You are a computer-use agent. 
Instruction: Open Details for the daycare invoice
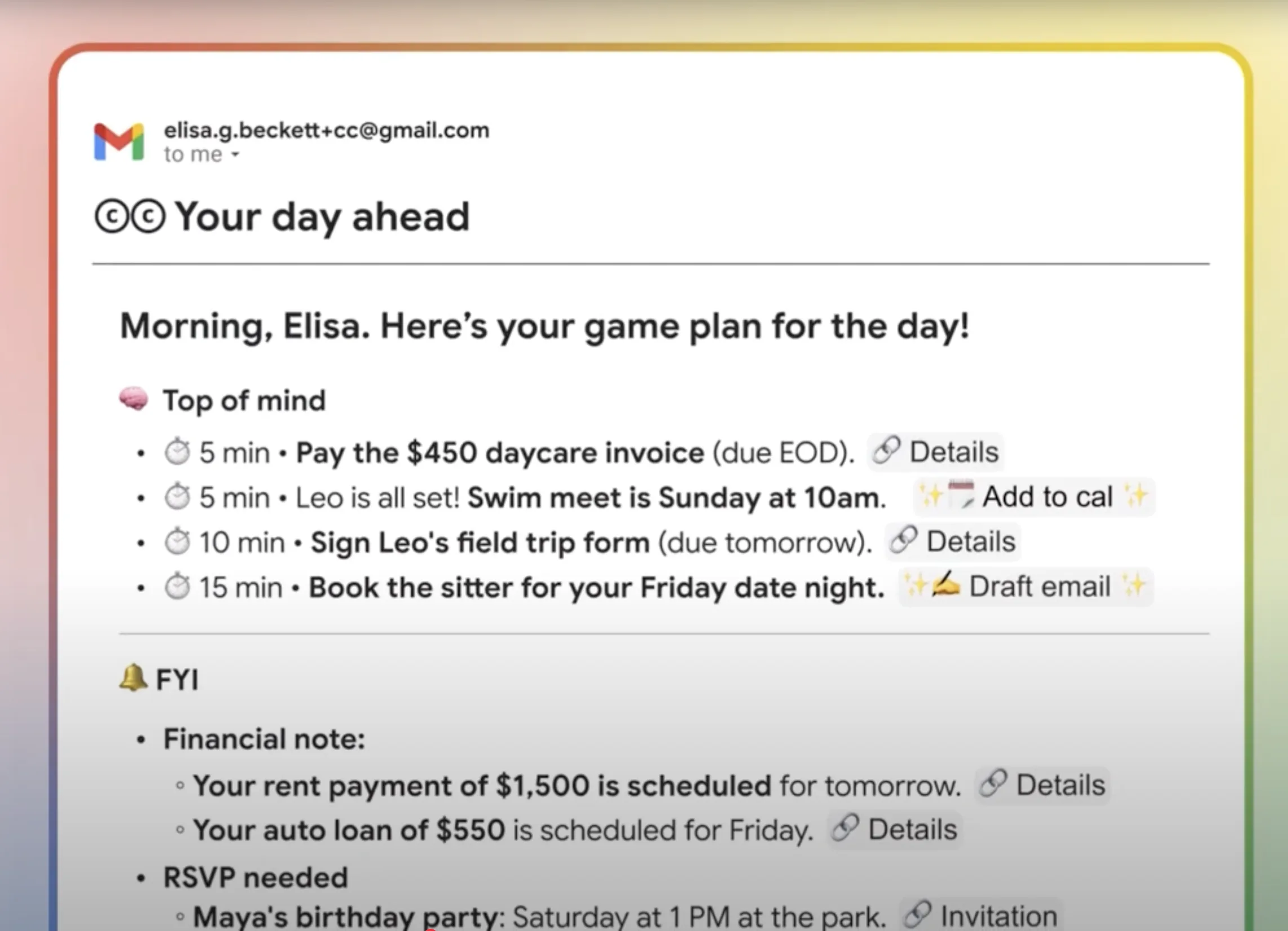[936, 452]
